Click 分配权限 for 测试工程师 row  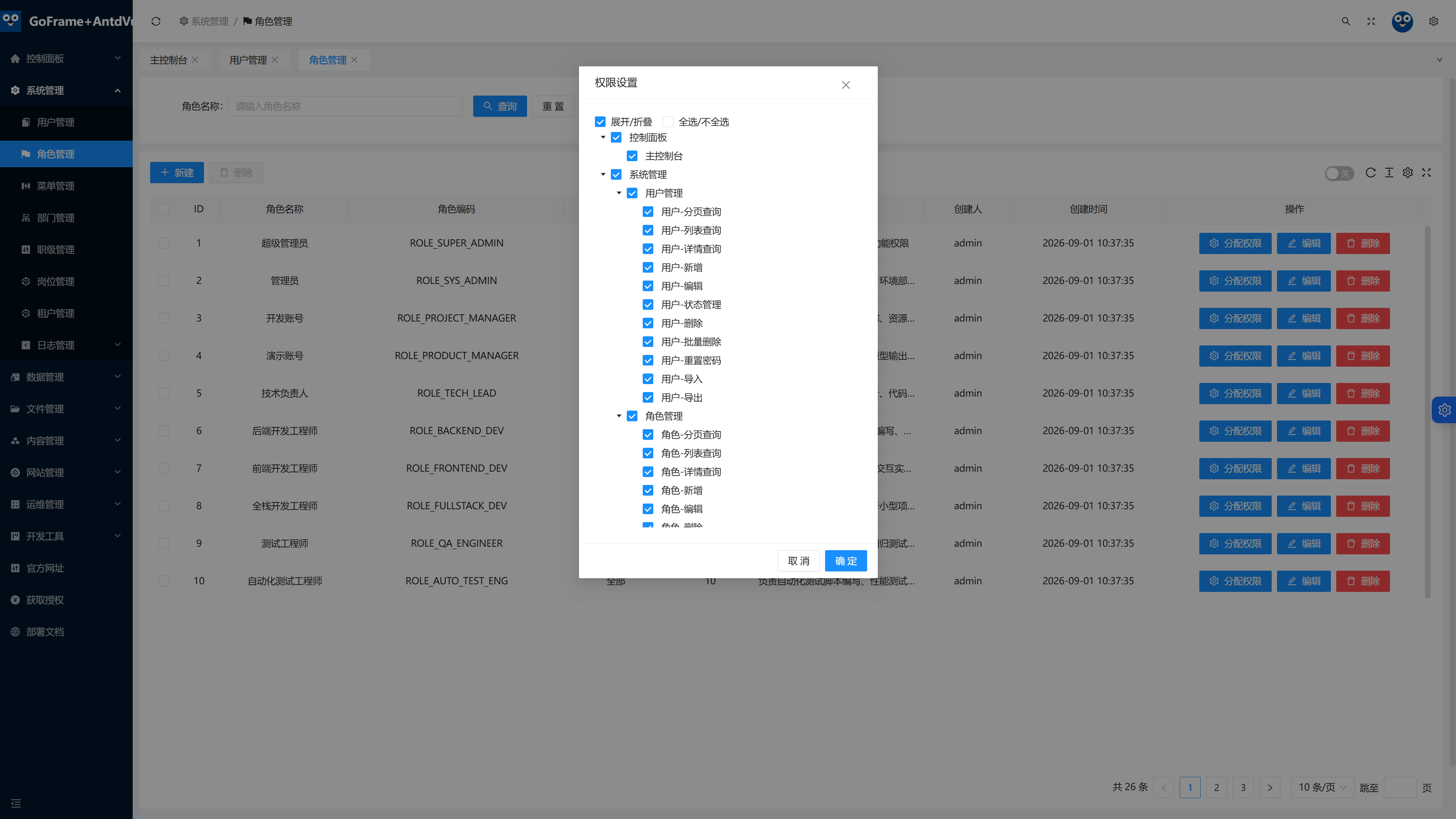[1235, 543]
